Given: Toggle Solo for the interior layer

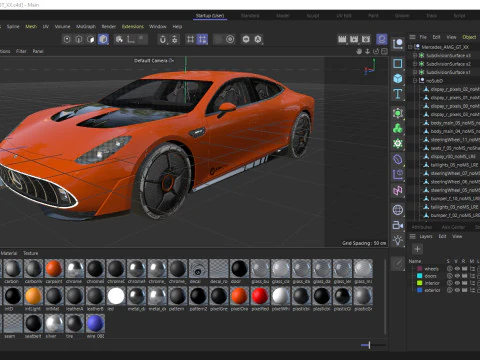Looking at the screenshot, I should (x=449, y=283).
